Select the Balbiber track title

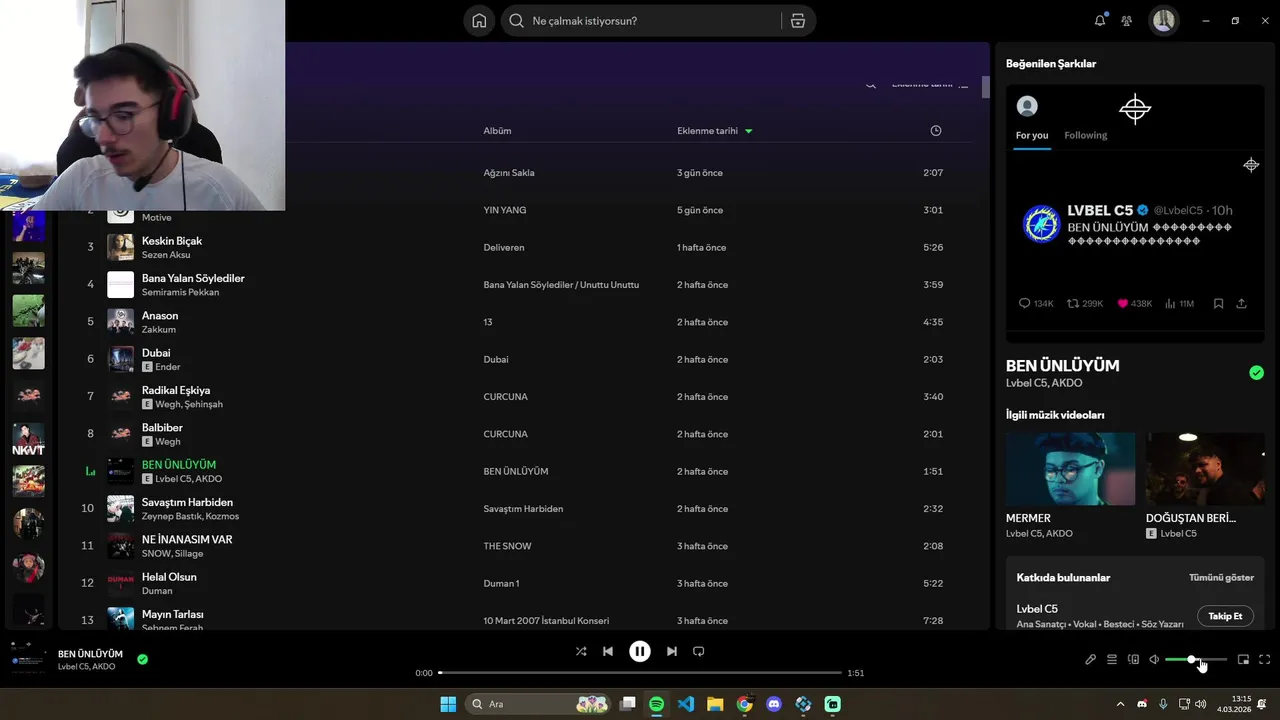click(x=162, y=428)
